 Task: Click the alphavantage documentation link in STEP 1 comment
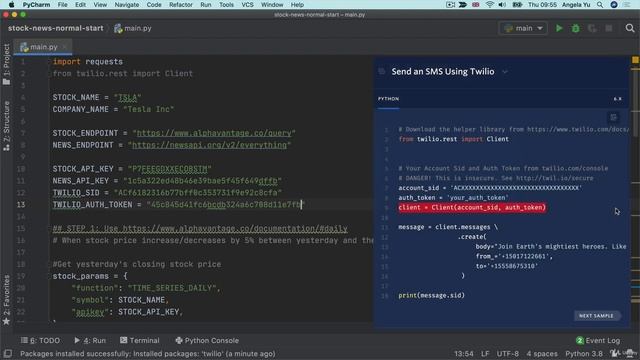click(x=235, y=229)
